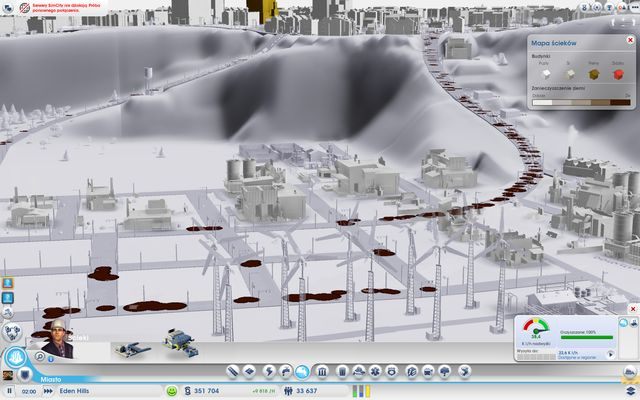Open the power utilities menu
This screenshot has width=640, height=400.
click(x=269, y=371)
